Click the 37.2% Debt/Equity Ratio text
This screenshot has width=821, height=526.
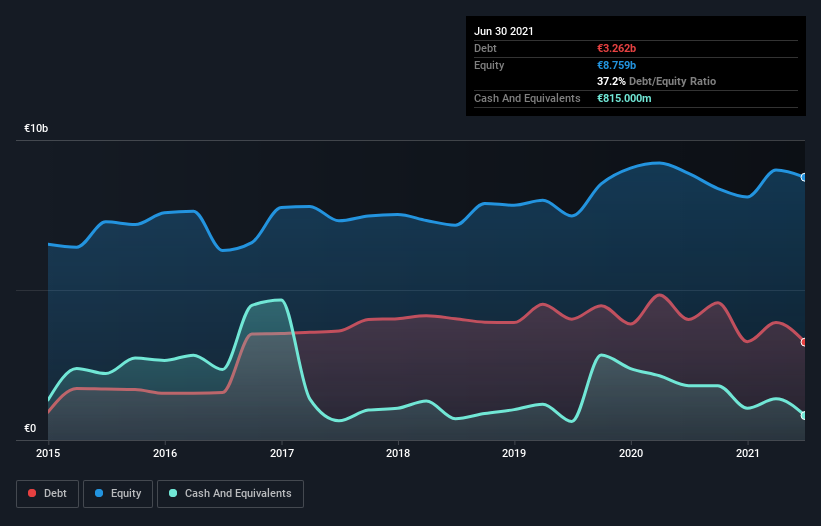point(657,81)
